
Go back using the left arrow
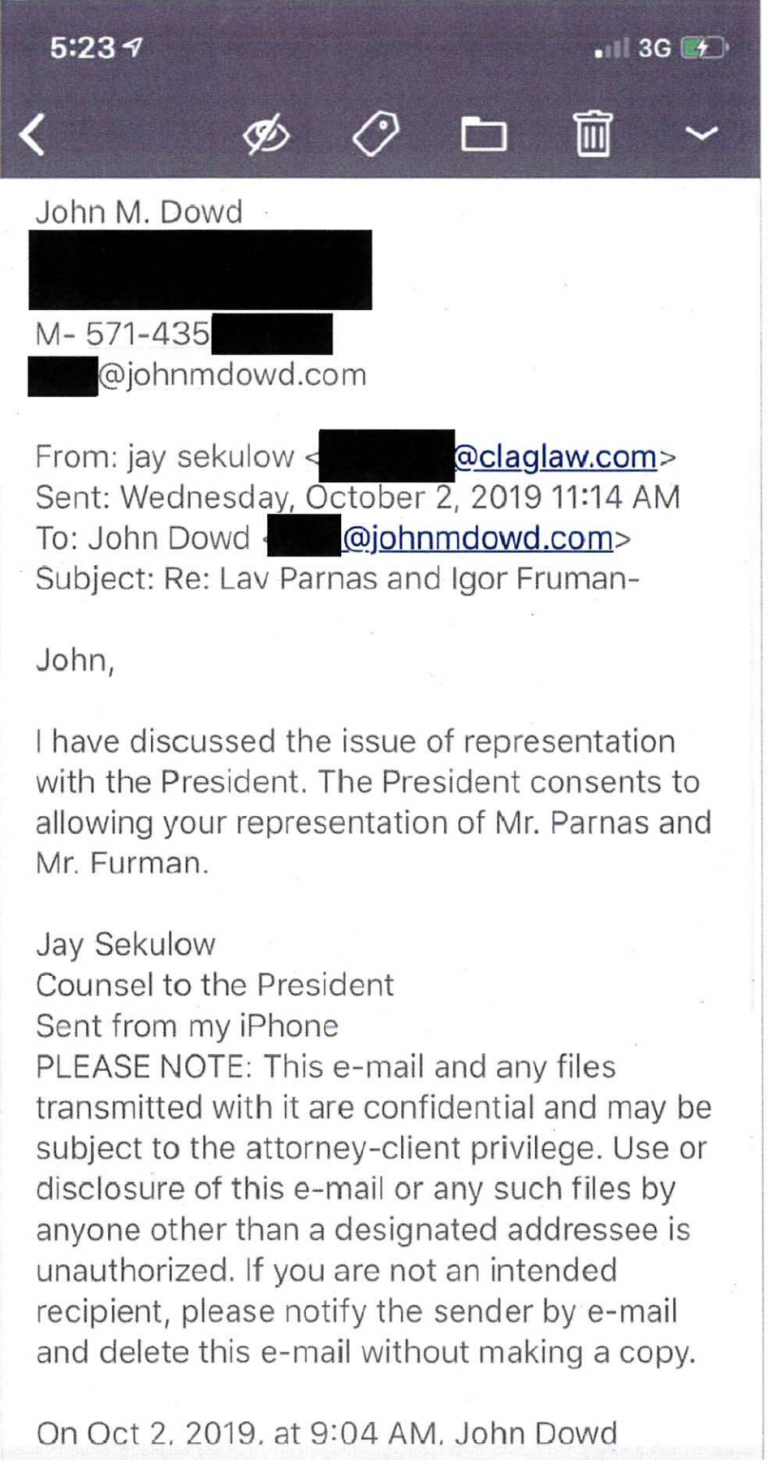33,135
